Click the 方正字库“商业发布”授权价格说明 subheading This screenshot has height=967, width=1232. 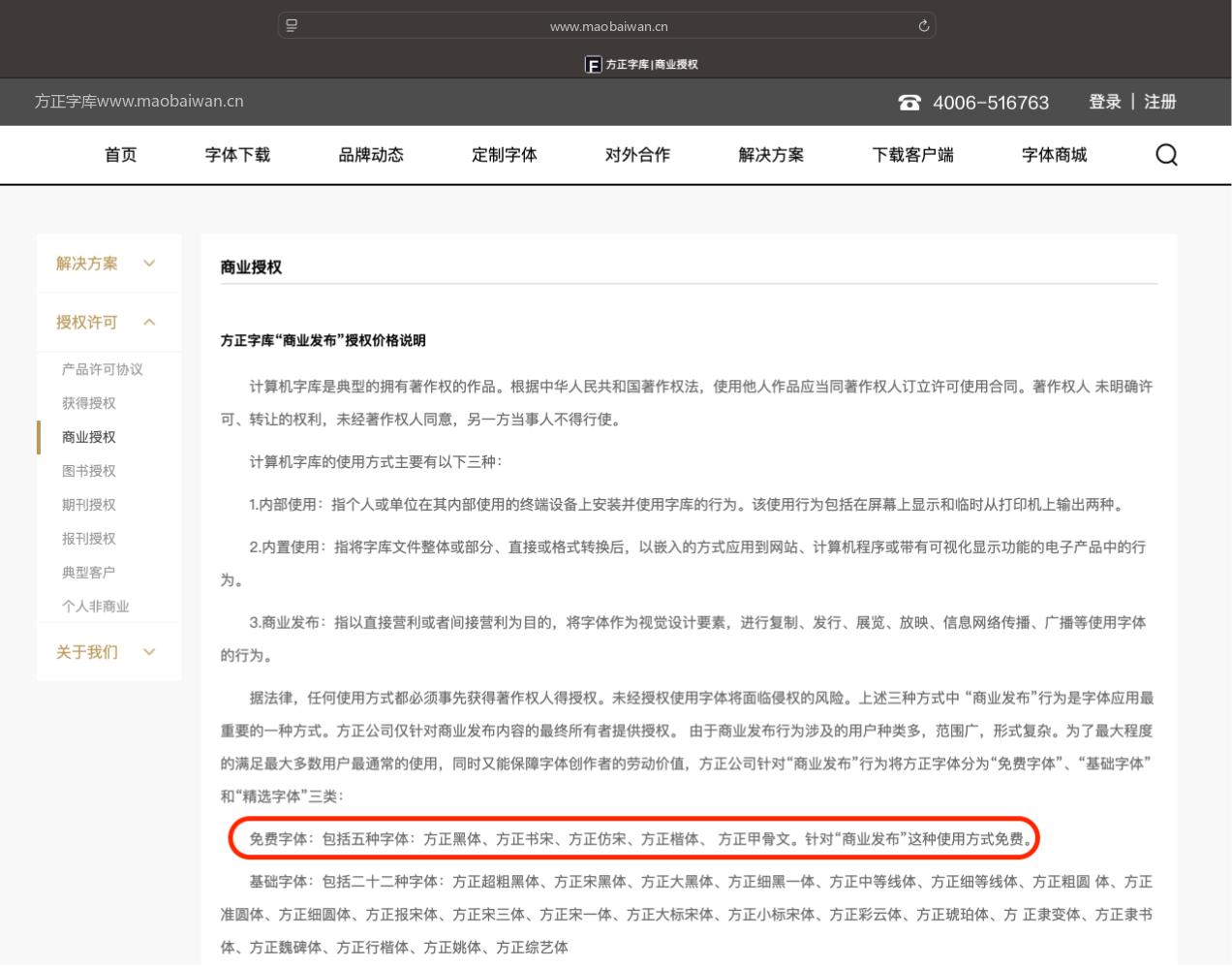coord(323,340)
